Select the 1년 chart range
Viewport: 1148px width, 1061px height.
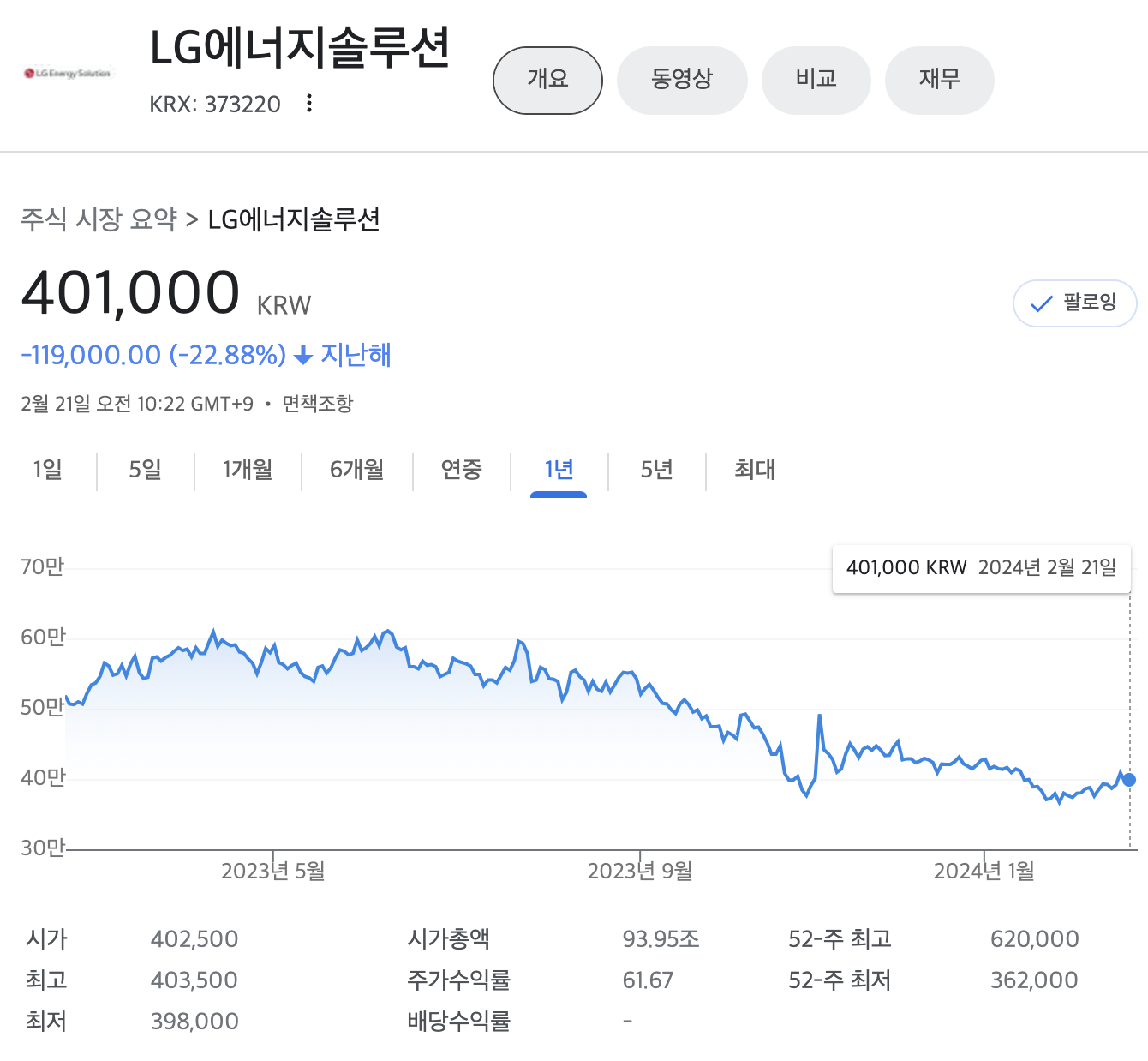pos(559,470)
